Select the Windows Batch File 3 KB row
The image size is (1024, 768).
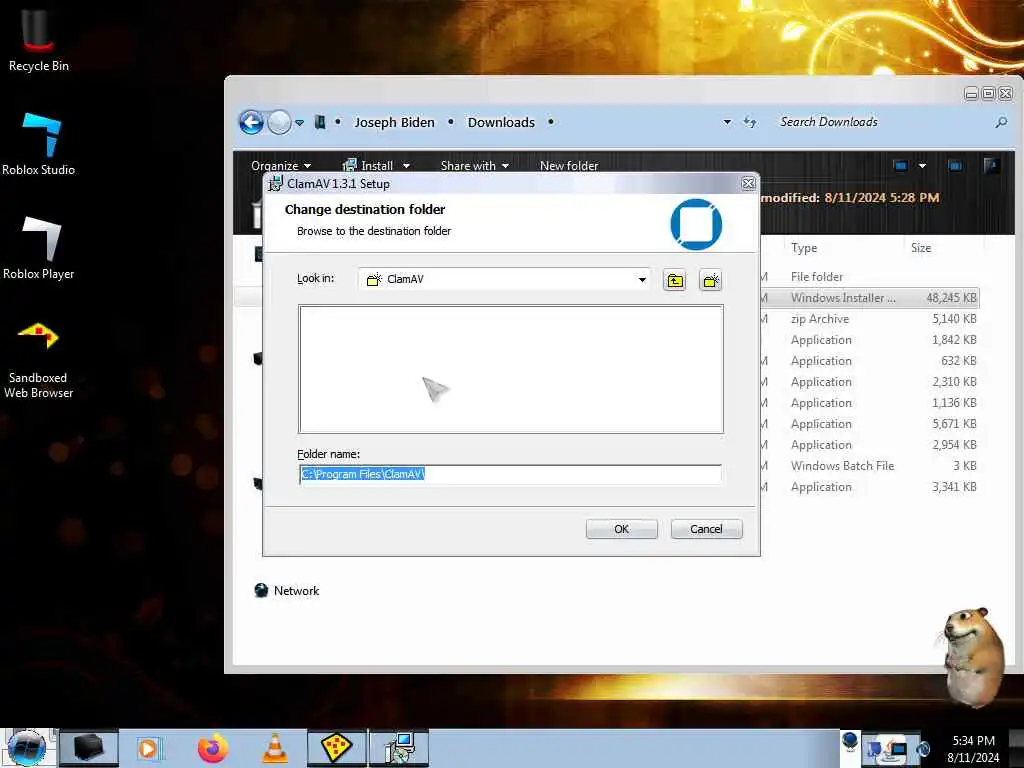tap(871, 466)
